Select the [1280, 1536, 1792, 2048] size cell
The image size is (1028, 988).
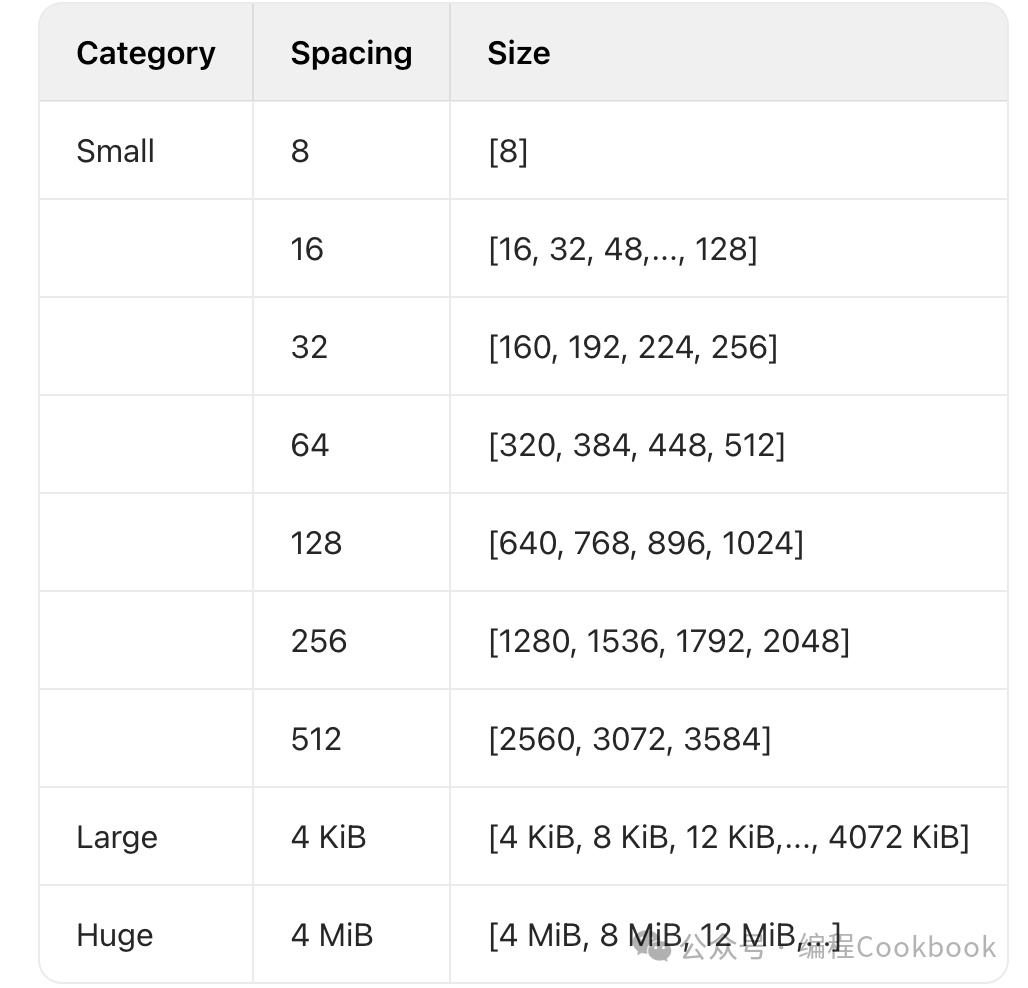point(669,641)
